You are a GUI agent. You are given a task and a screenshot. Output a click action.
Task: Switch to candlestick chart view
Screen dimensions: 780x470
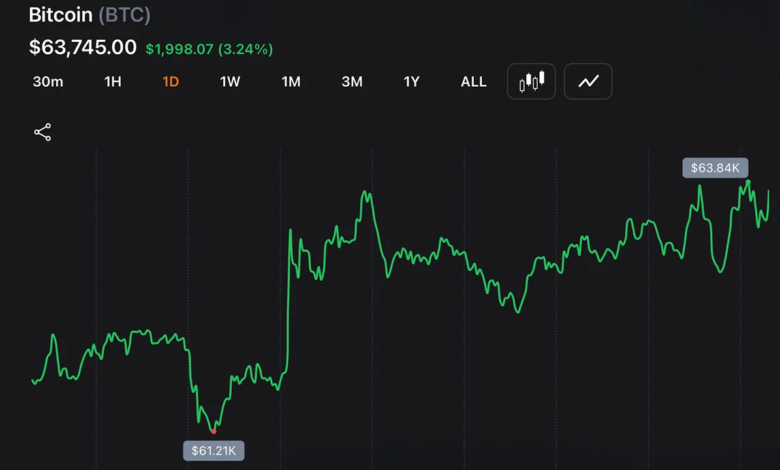point(531,81)
